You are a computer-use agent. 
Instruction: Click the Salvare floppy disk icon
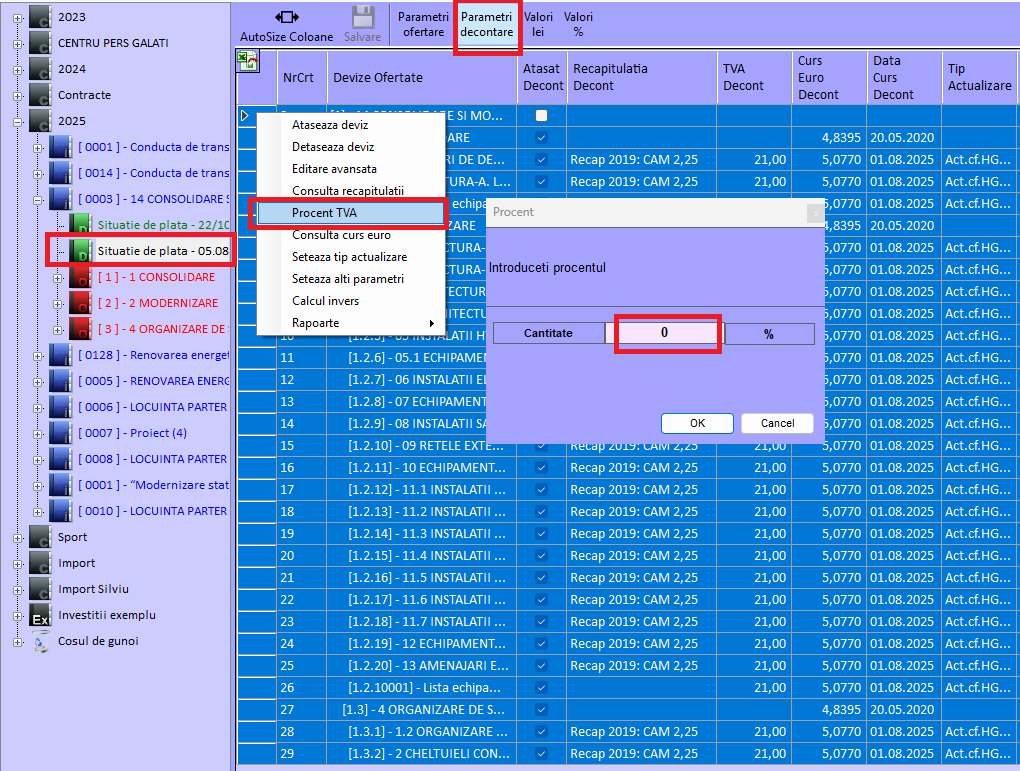click(362, 18)
